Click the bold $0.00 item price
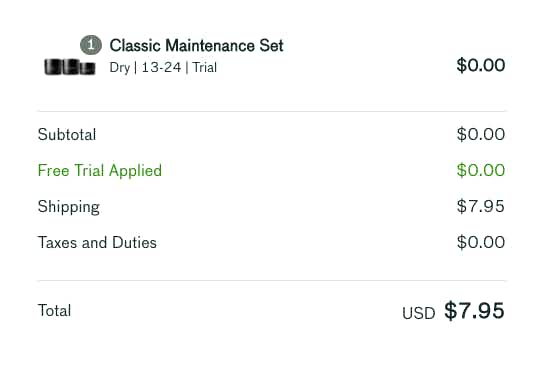The height and width of the screenshot is (375, 546). tap(481, 65)
